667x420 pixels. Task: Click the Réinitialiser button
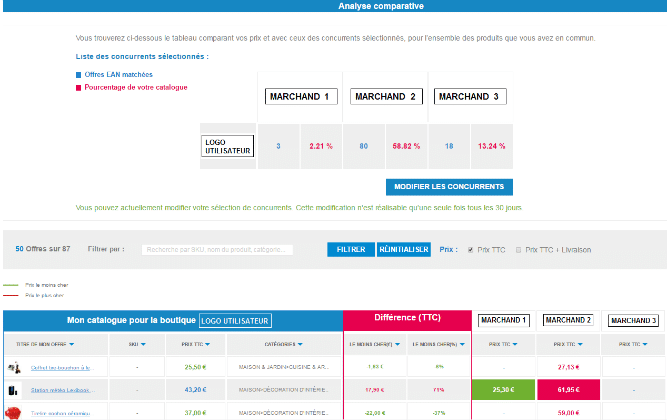pos(404,249)
